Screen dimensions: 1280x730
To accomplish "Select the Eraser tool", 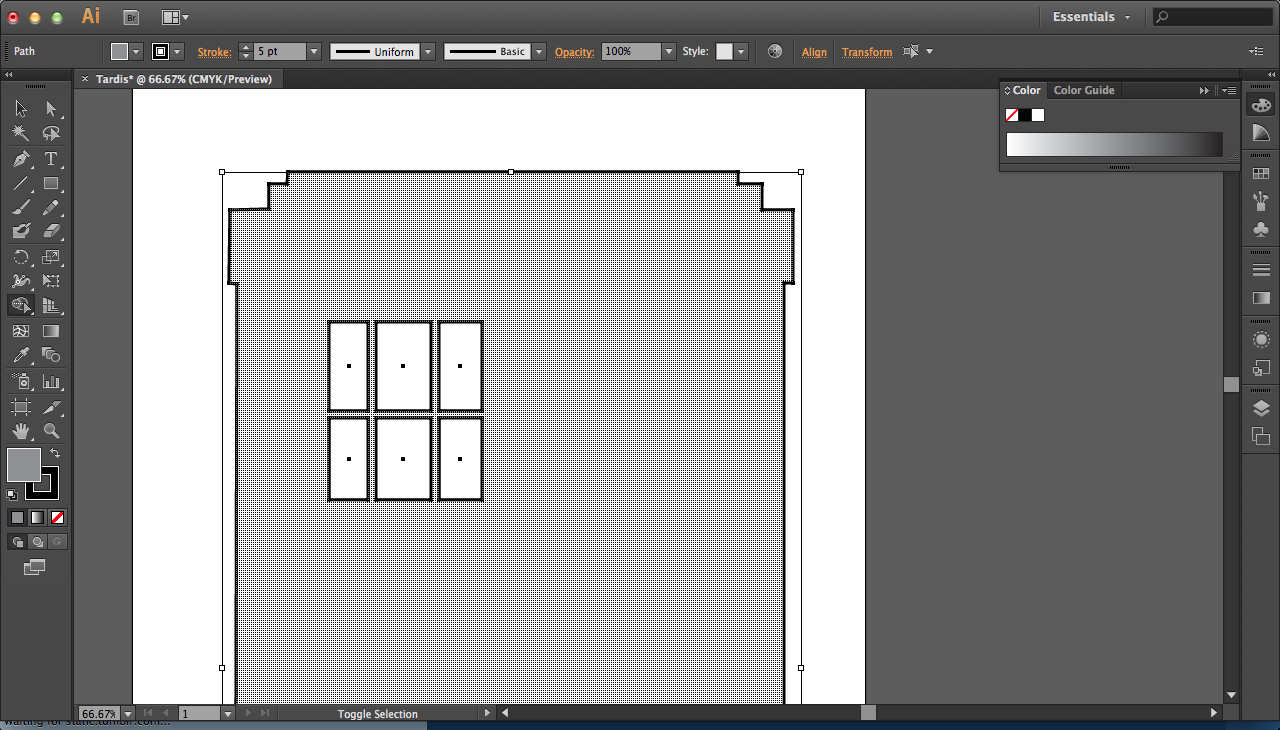I will (51, 231).
